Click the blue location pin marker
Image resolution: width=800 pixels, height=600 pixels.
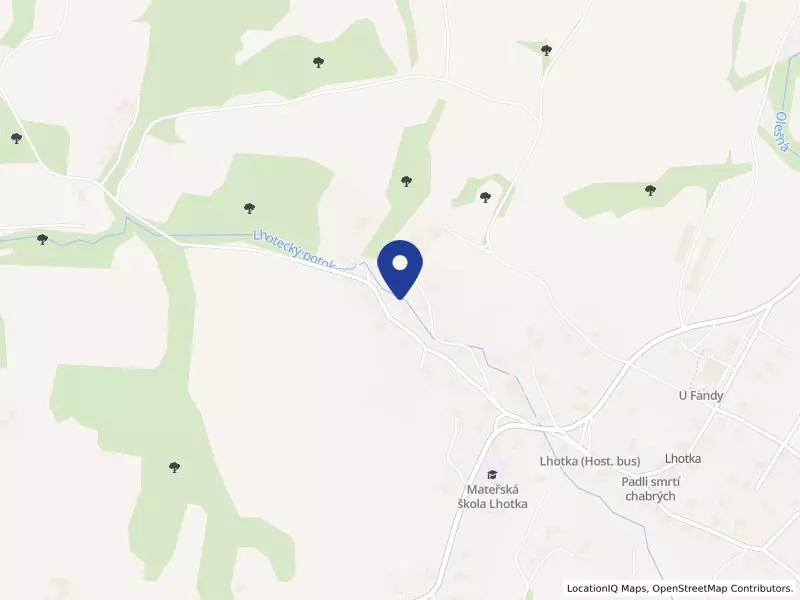pos(400,269)
